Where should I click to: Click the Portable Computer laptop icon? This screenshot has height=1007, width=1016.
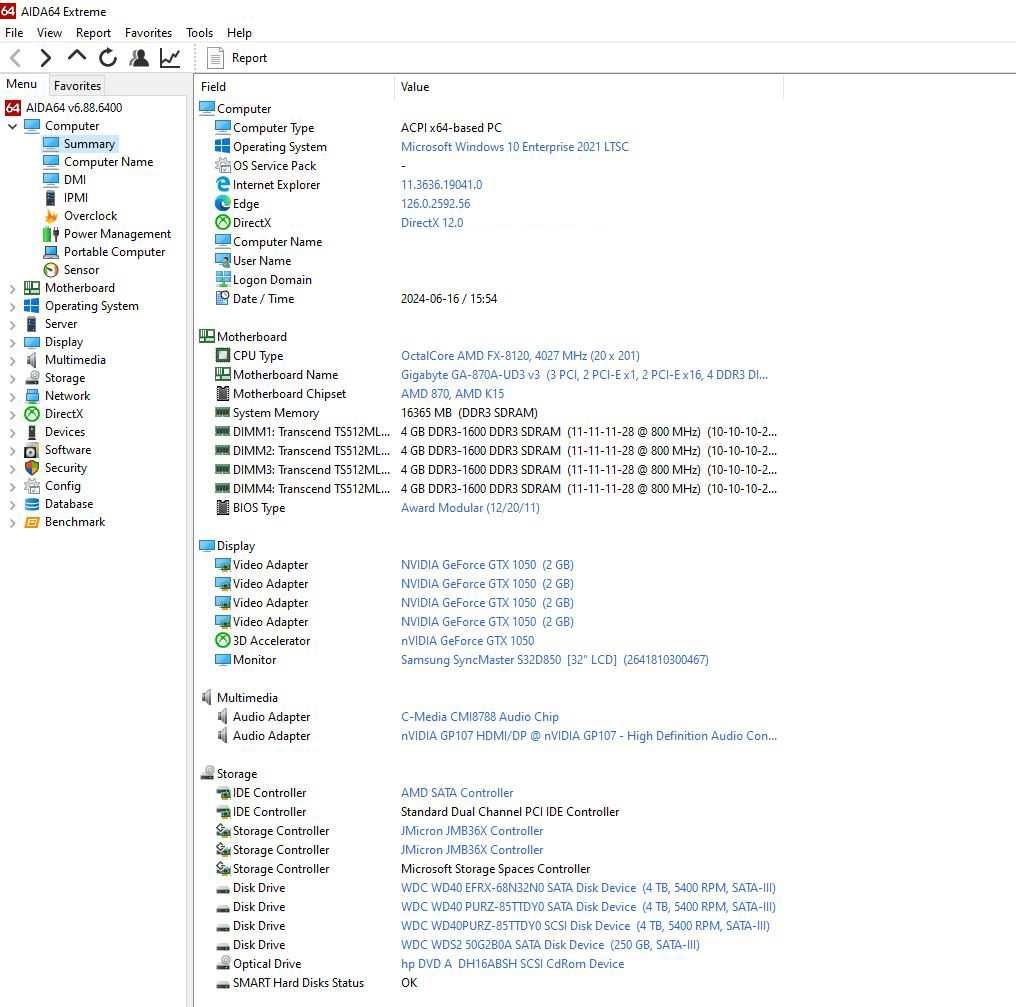point(51,252)
